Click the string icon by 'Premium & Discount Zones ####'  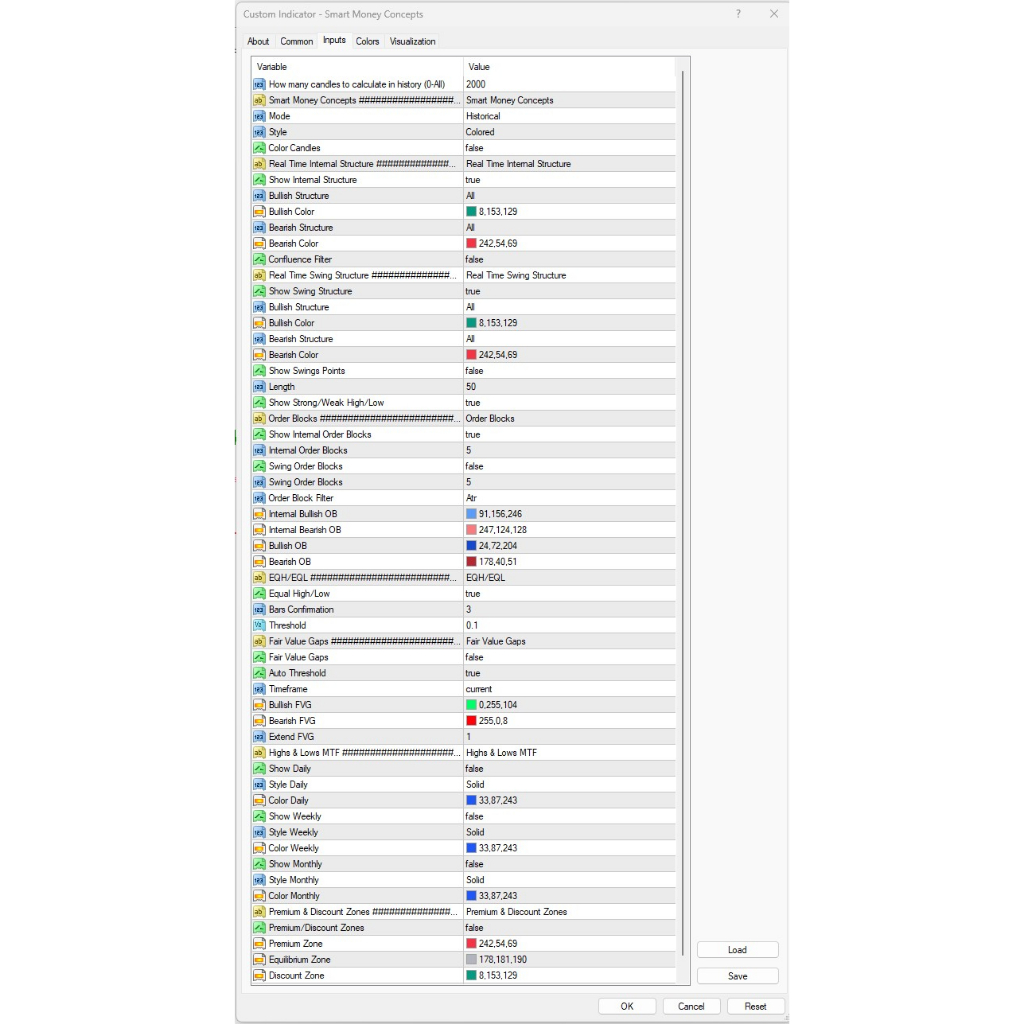[x=259, y=912]
